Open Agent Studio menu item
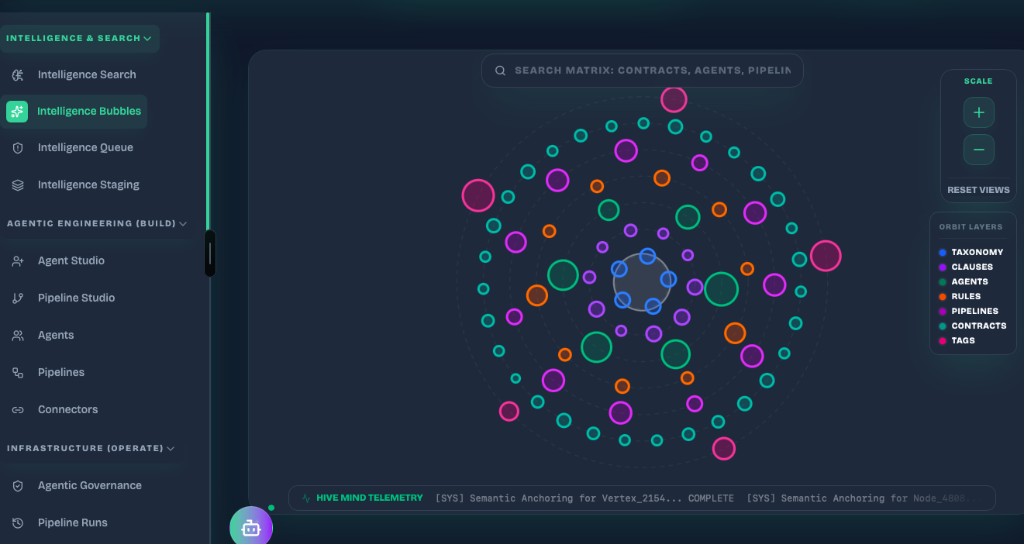 pyautogui.click(x=71, y=261)
